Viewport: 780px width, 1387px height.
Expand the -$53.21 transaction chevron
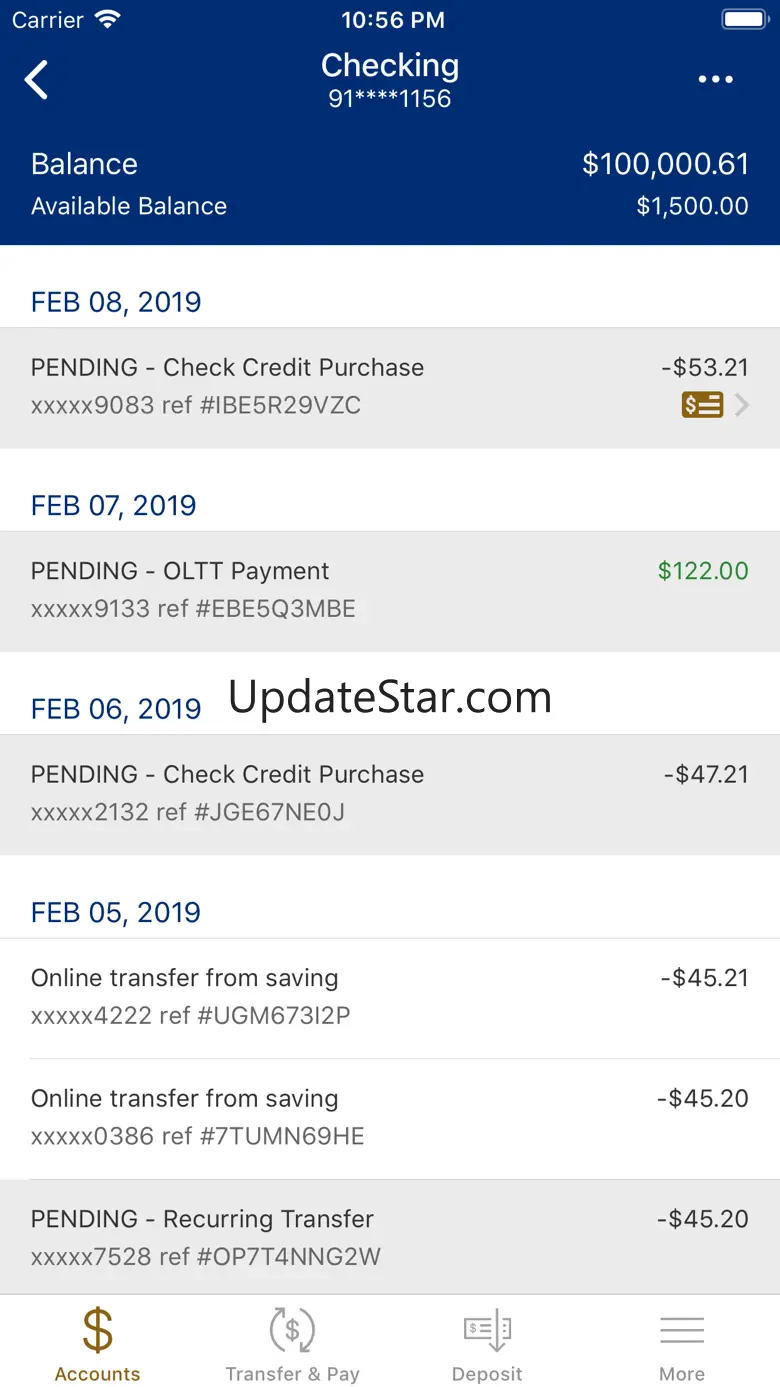(742, 405)
